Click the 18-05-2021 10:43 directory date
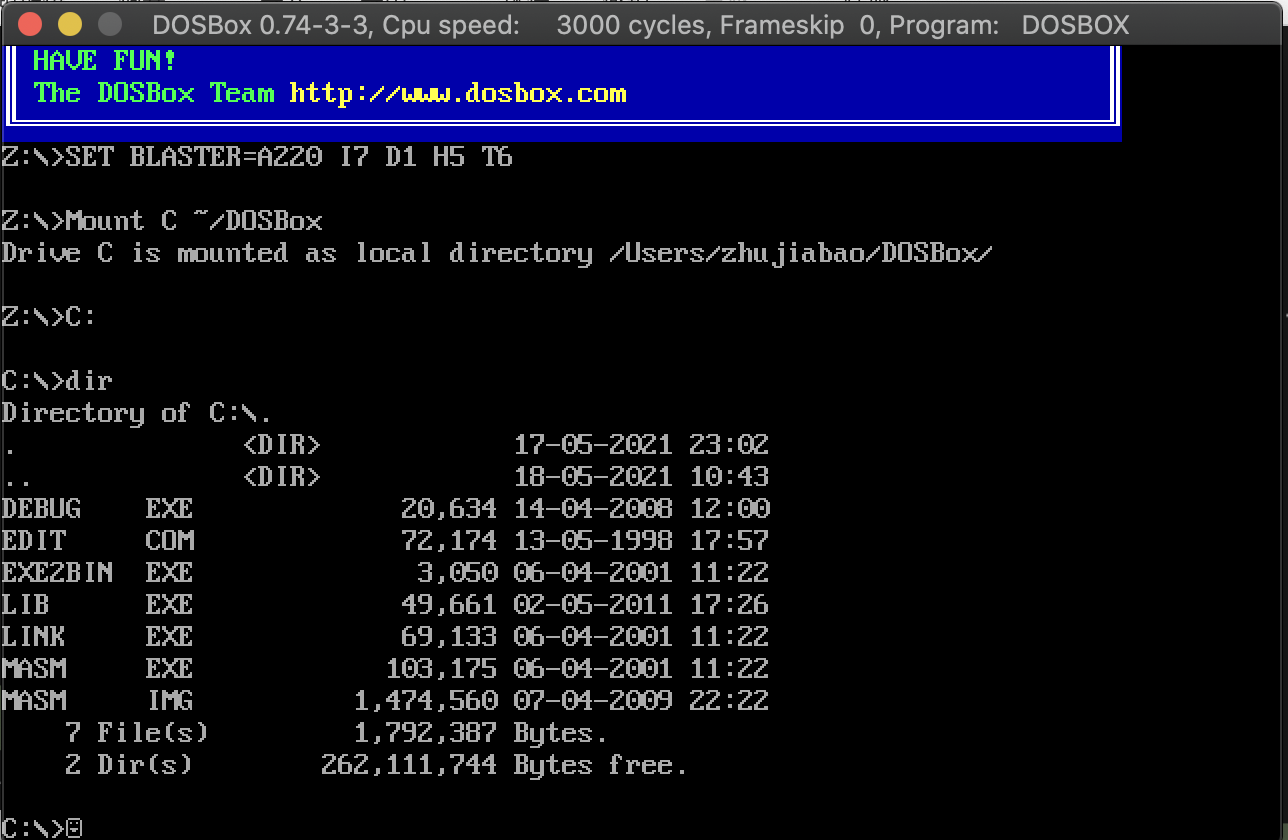 tap(641, 477)
